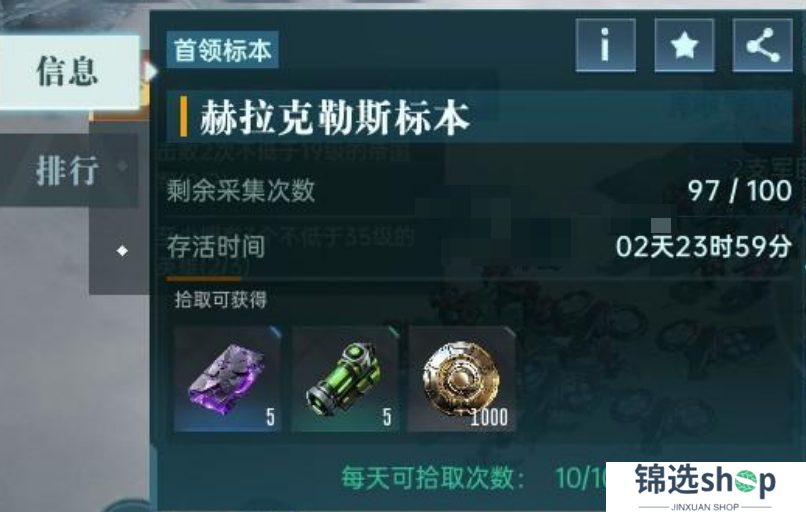The height and width of the screenshot is (512, 806).
Task: Click the 存活时间 row label
Action: pos(216,247)
